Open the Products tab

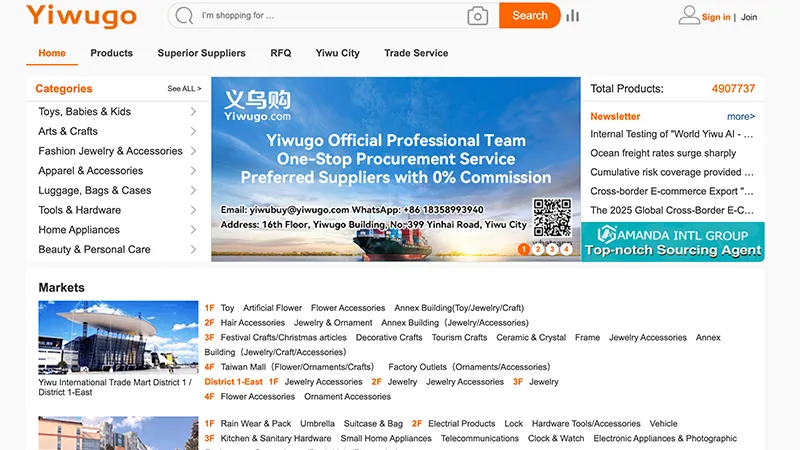click(112, 53)
